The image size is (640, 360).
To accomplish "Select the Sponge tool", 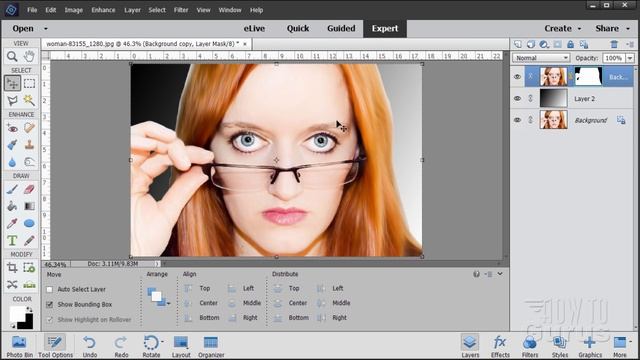I will 29,162.
